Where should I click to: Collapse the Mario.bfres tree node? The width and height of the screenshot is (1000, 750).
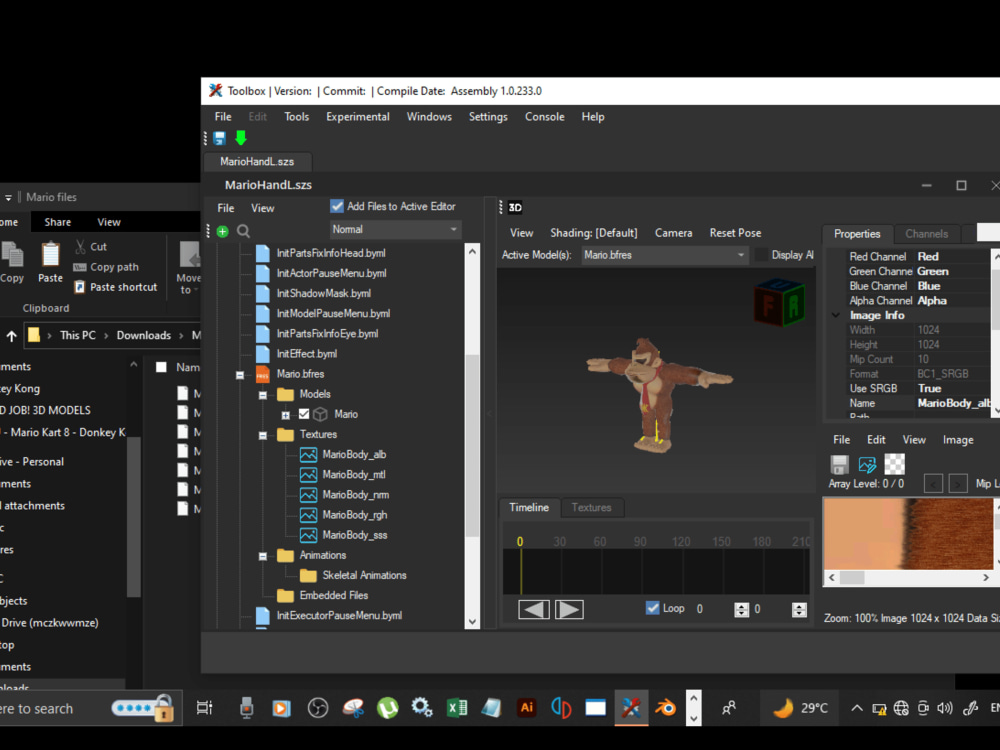coord(240,375)
